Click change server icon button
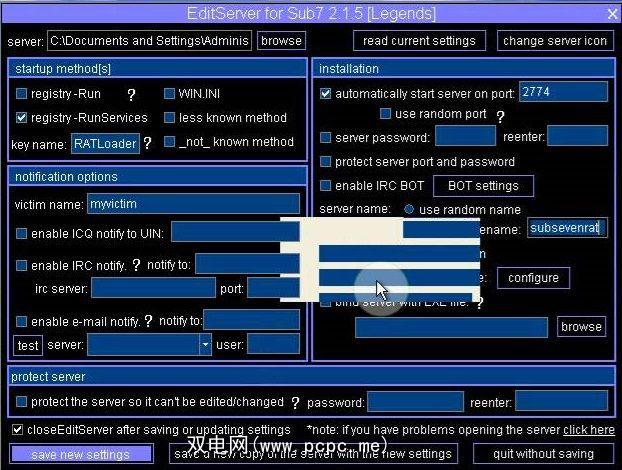The image size is (622, 470). click(x=555, y=41)
